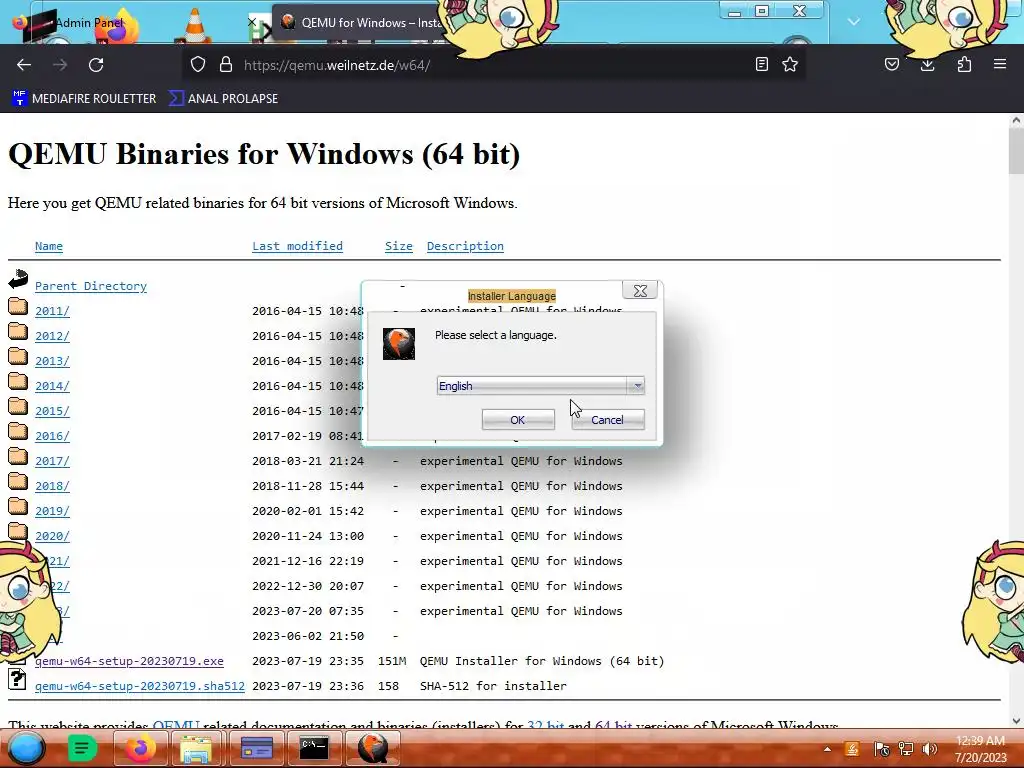This screenshot has width=1024, height=768.
Task: Click the Java update tray icon
Action: pyautogui.click(x=852, y=749)
